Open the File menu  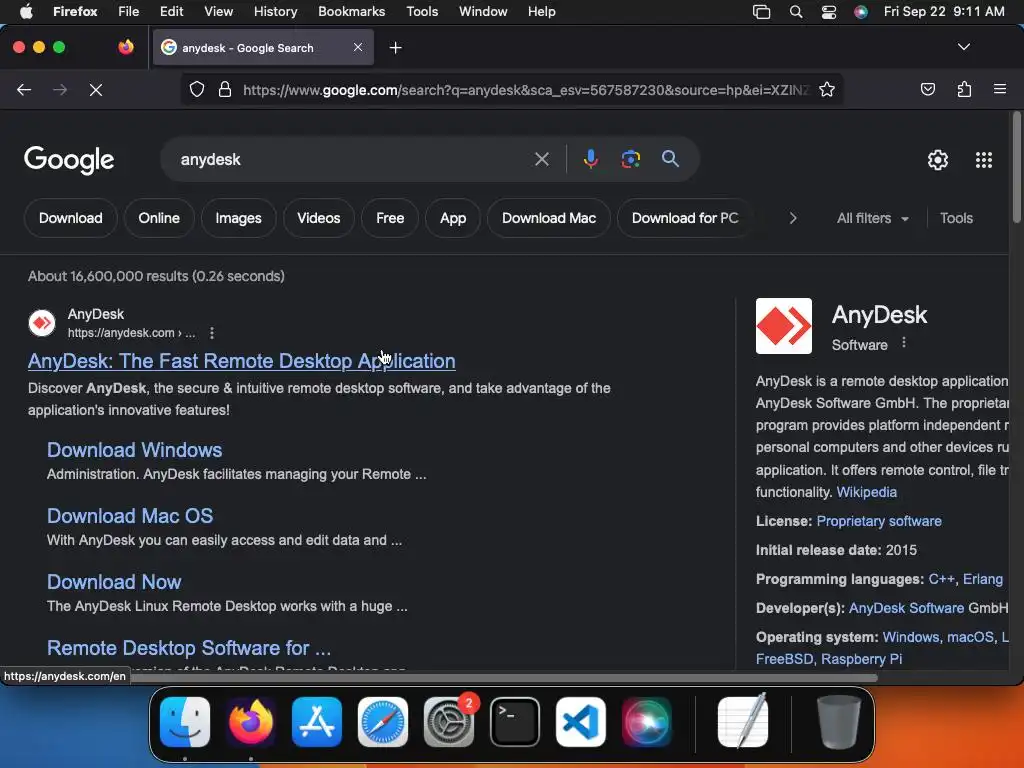[128, 12]
